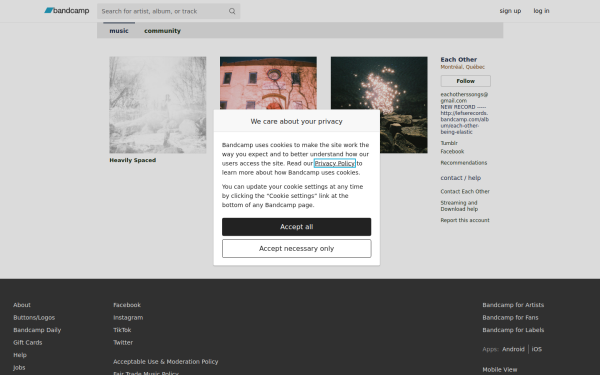
Task: Open the footer TikTok link
Action: point(122,330)
